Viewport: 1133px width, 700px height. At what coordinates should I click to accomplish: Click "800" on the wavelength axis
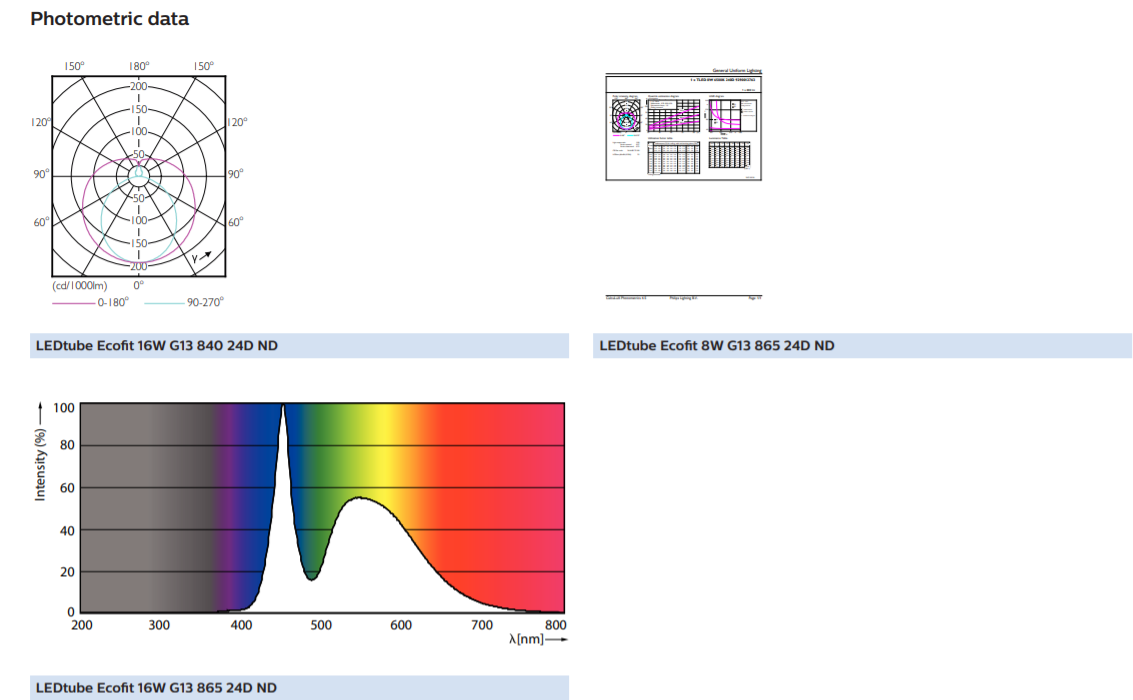(x=556, y=626)
